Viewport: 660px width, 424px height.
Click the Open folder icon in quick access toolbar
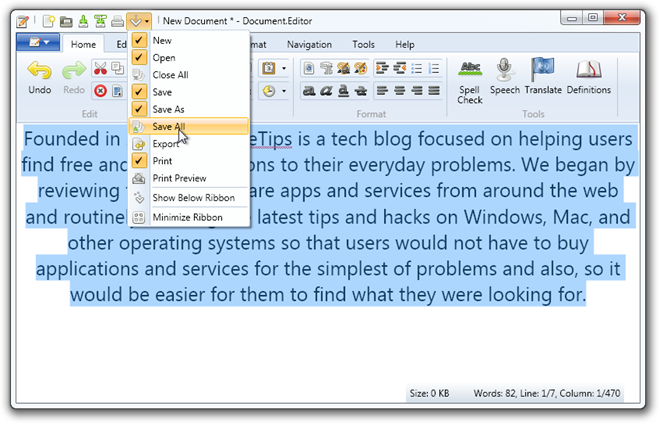66,21
